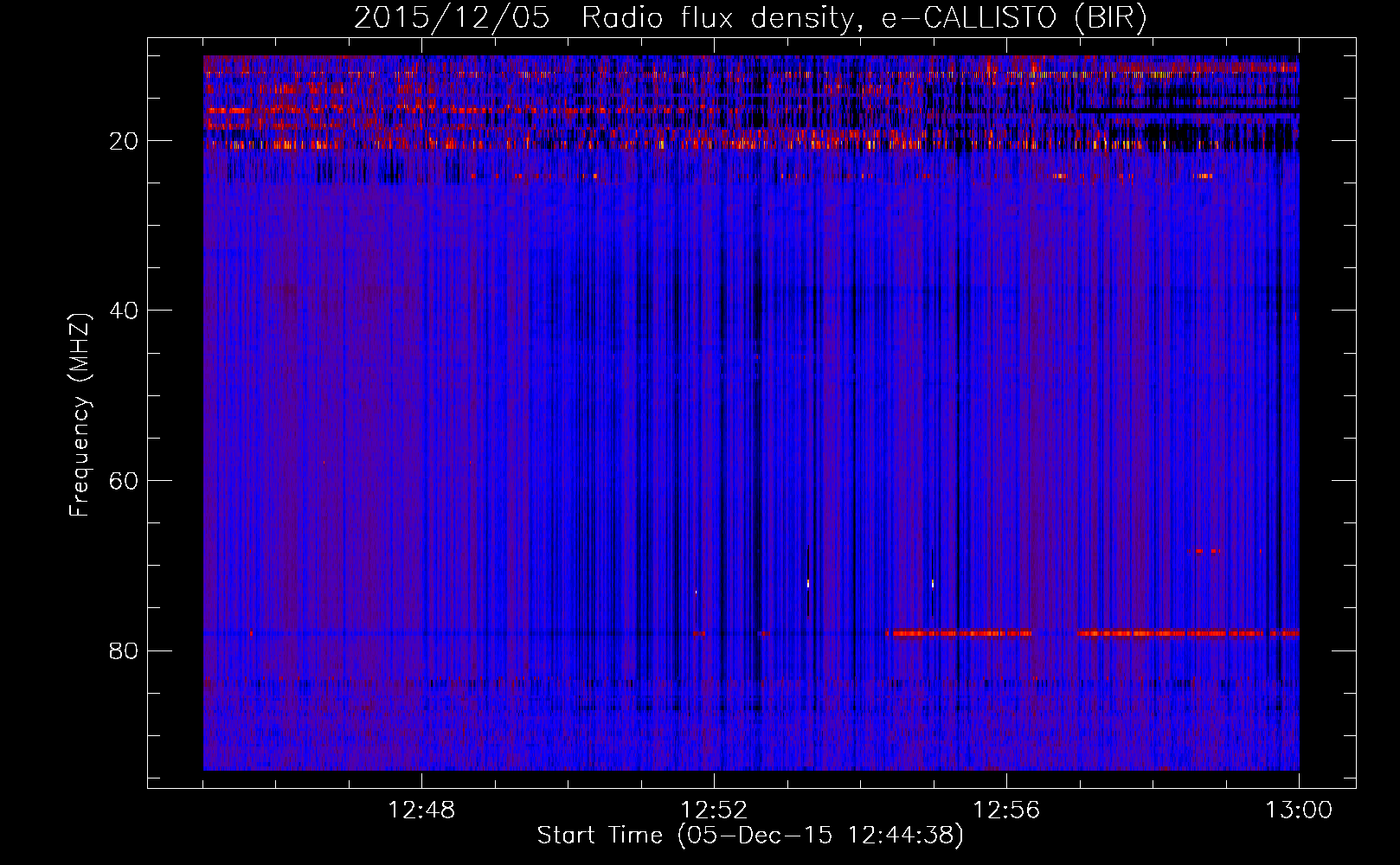Click the 80 MHz frequency tick label
Viewport: 1400px width, 865px height.
click(124, 650)
